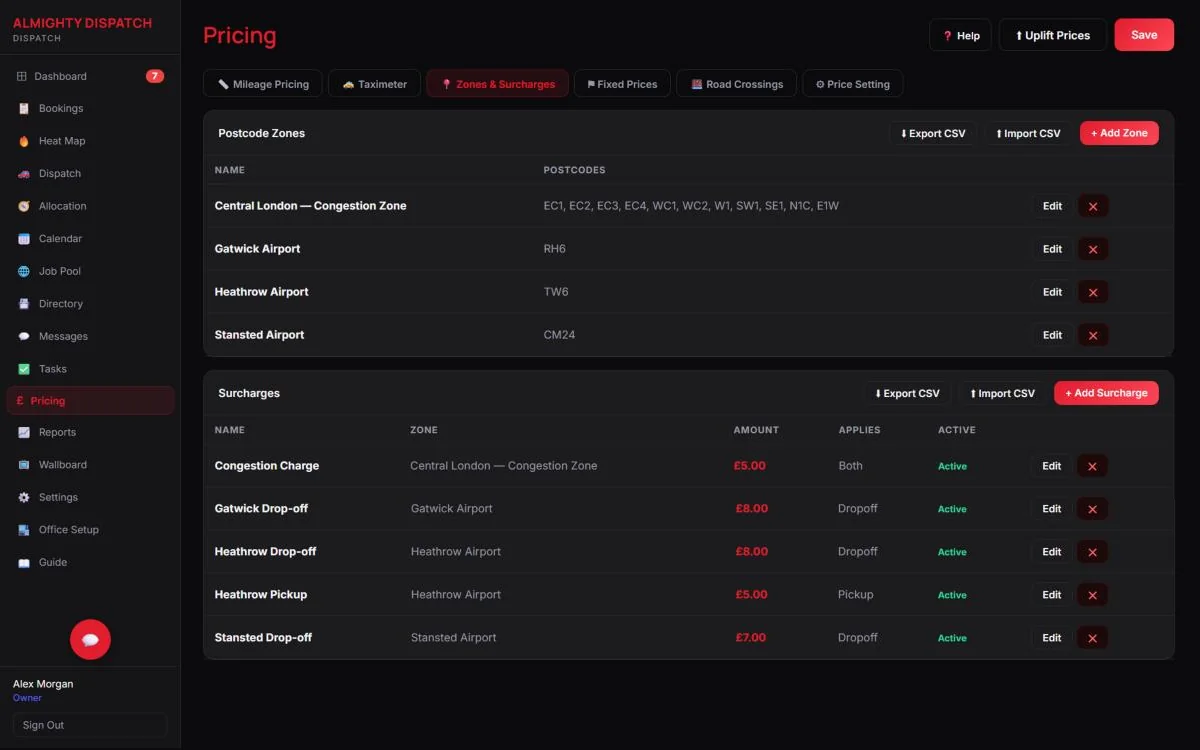Import CSV into Surcharges
Screen dimensions: 1200x750
point(1002,393)
